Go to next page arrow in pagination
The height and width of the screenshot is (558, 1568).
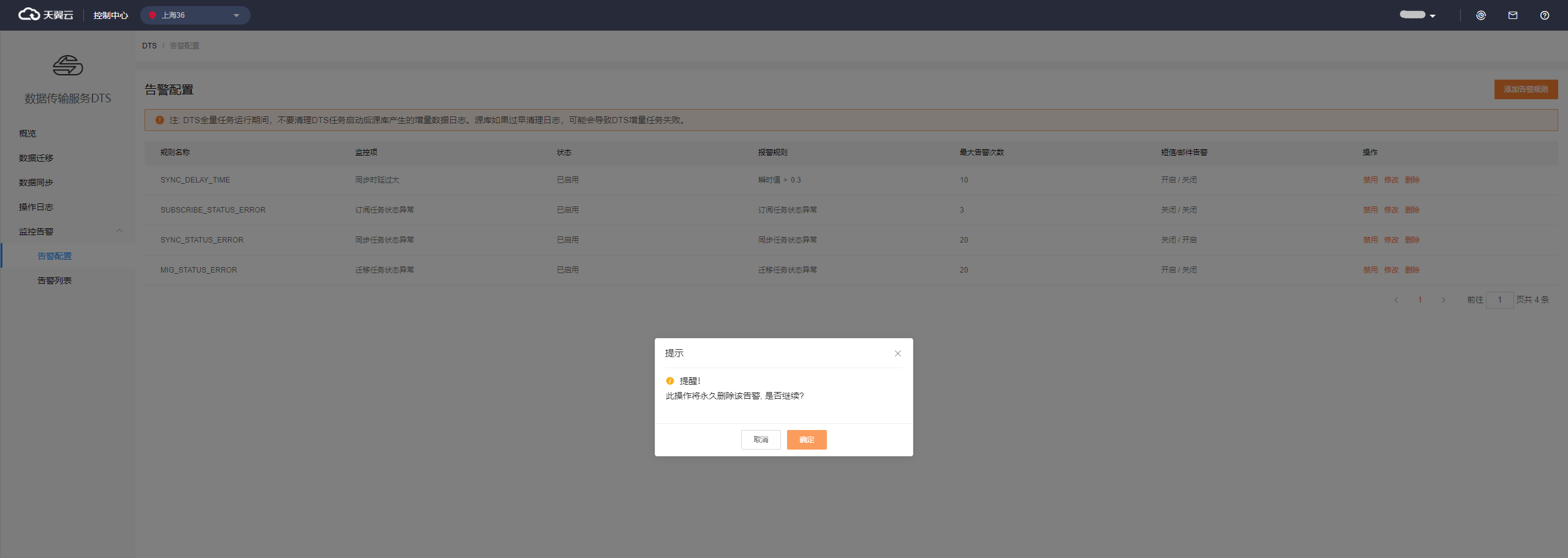point(1443,300)
